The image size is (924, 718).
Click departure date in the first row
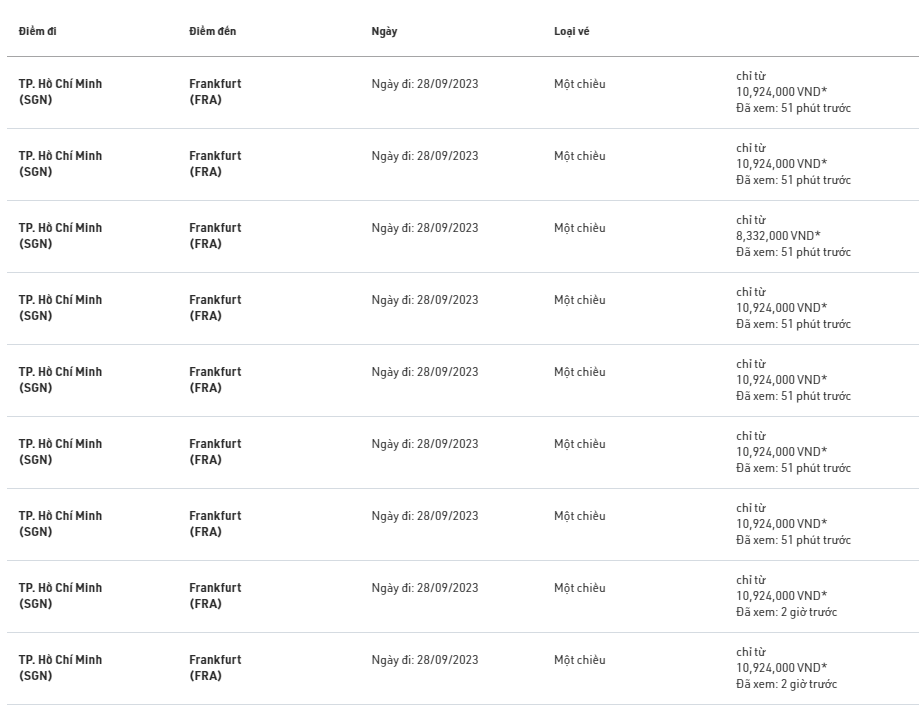point(424,84)
